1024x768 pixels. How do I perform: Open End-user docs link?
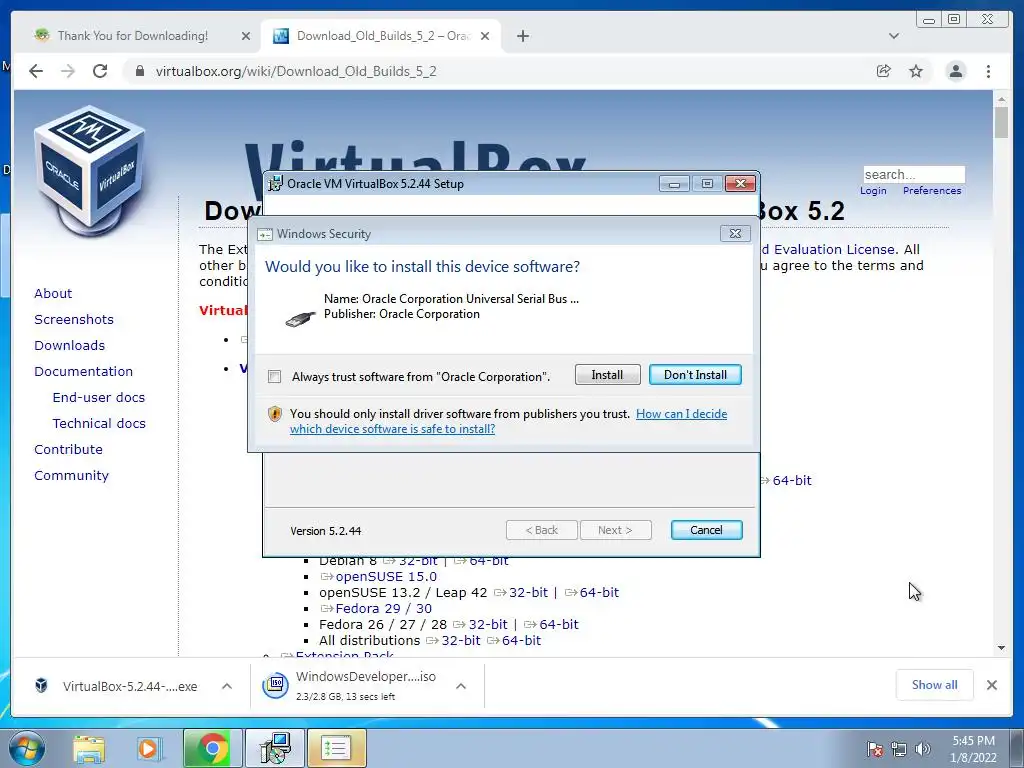click(x=99, y=398)
